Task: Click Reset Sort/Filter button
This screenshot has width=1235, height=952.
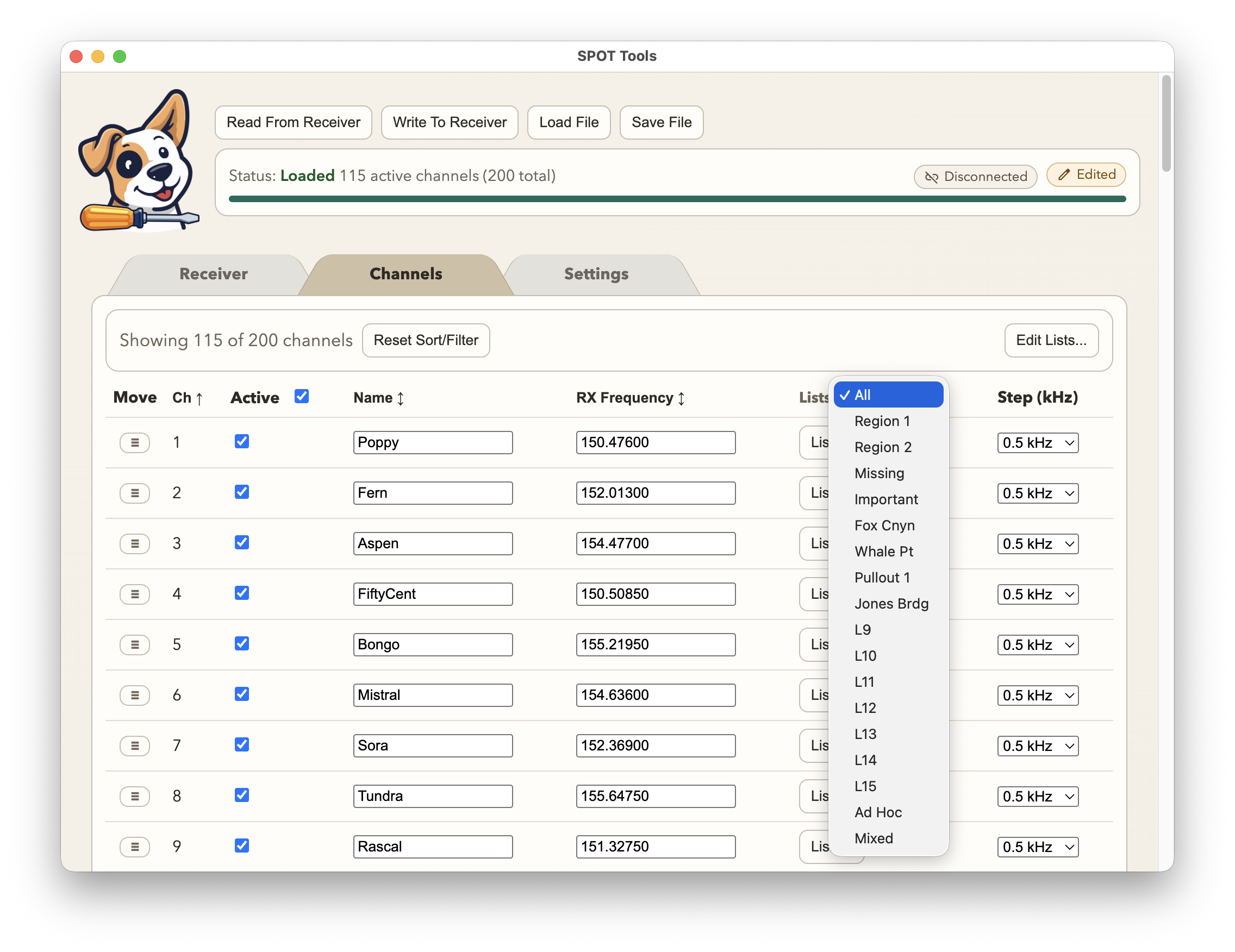Action: (426, 340)
